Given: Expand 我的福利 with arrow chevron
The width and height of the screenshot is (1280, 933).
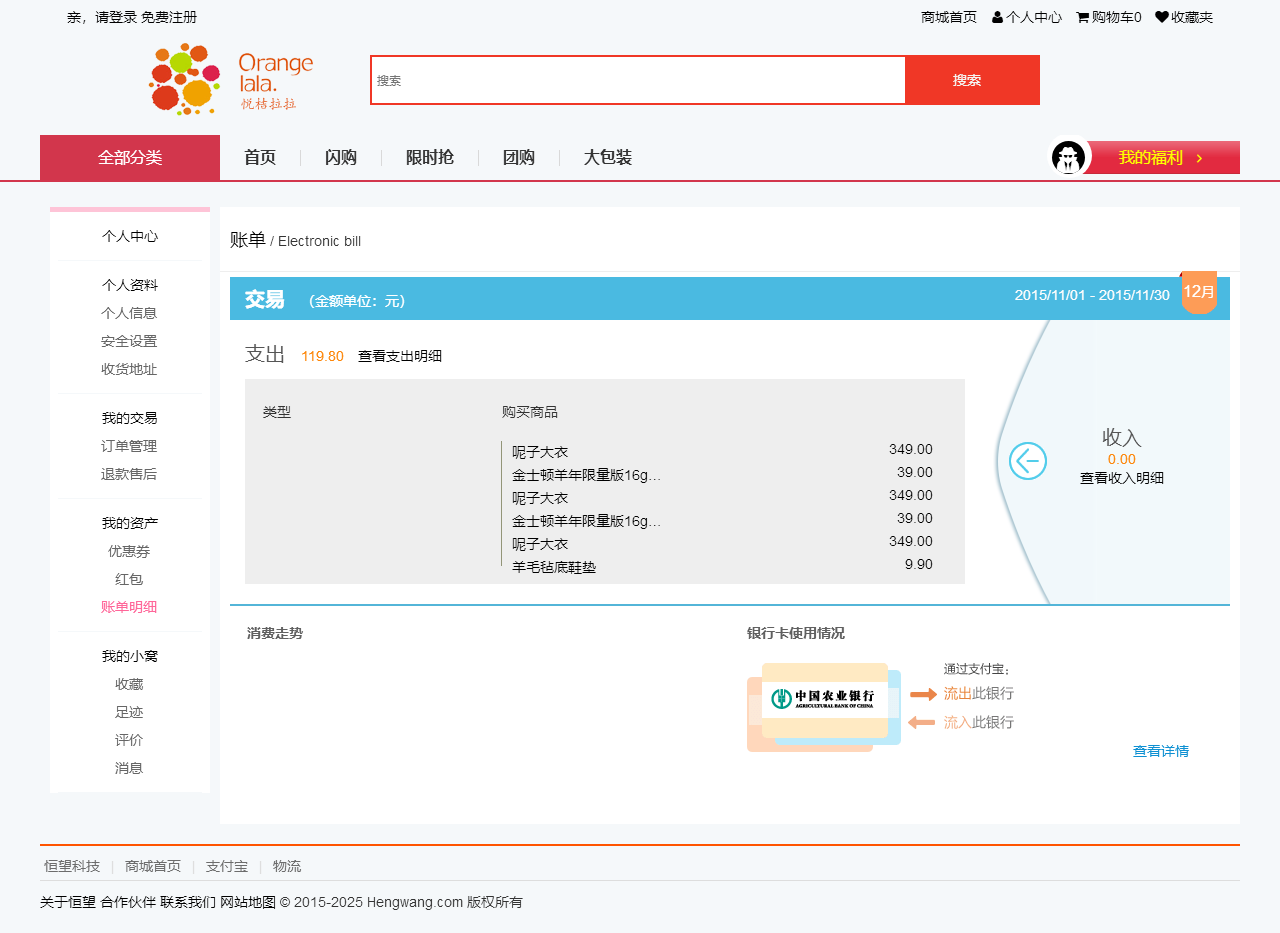Looking at the screenshot, I should [x=1199, y=158].
